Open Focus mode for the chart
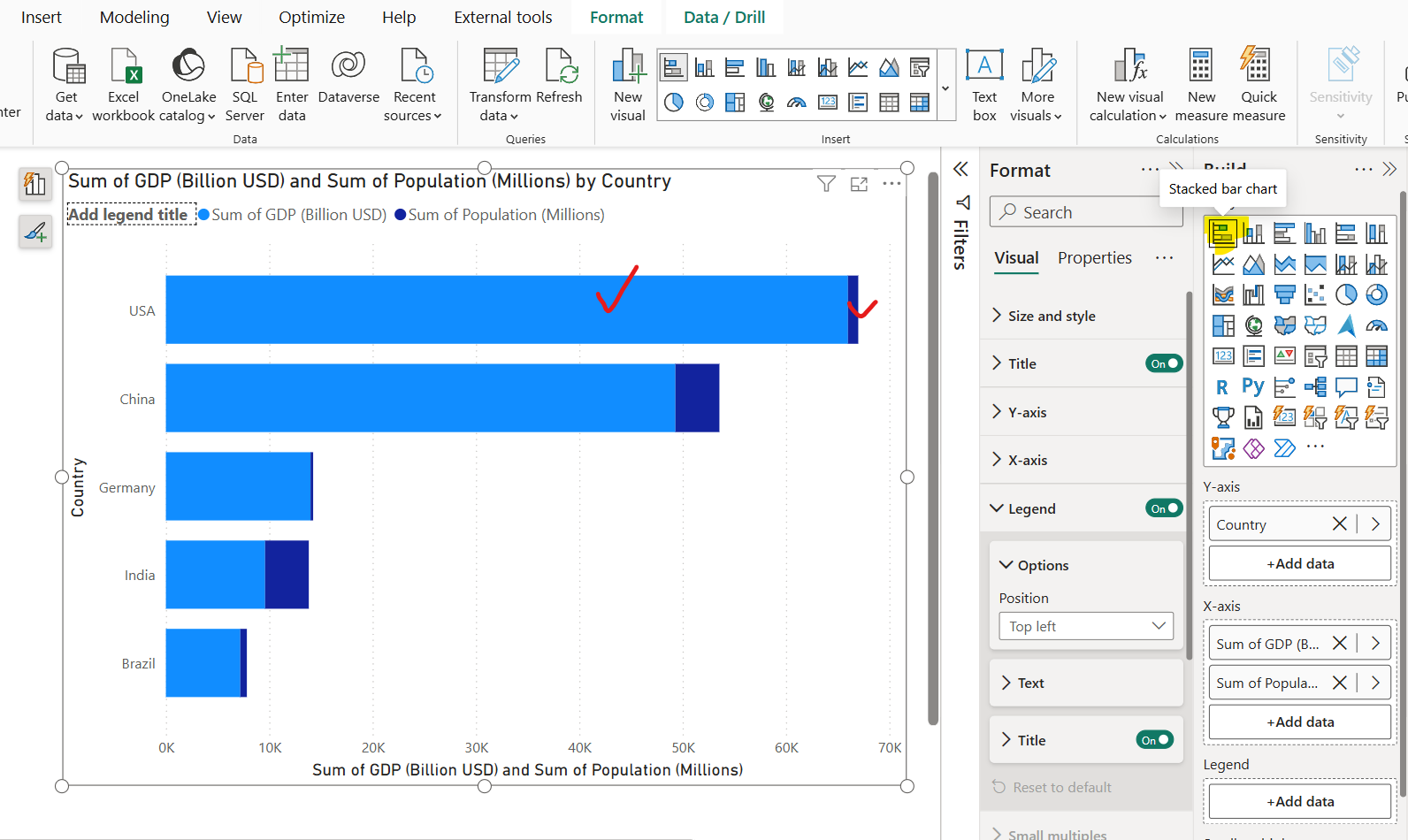The height and width of the screenshot is (840, 1408). pos(859,184)
